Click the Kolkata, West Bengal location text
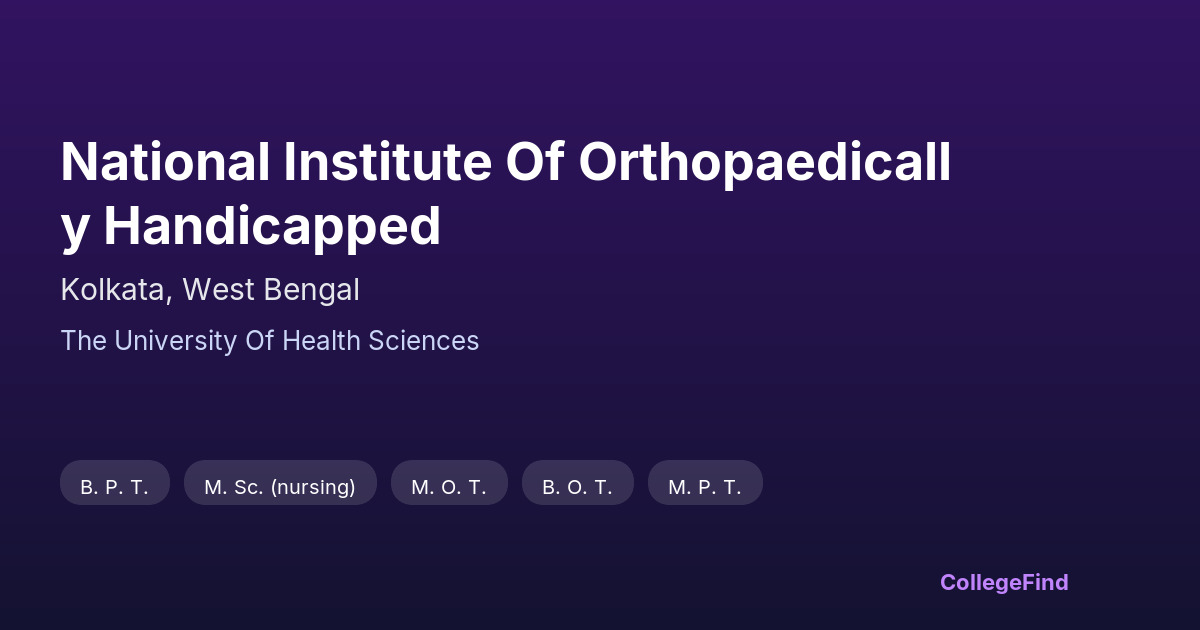 (x=210, y=290)
